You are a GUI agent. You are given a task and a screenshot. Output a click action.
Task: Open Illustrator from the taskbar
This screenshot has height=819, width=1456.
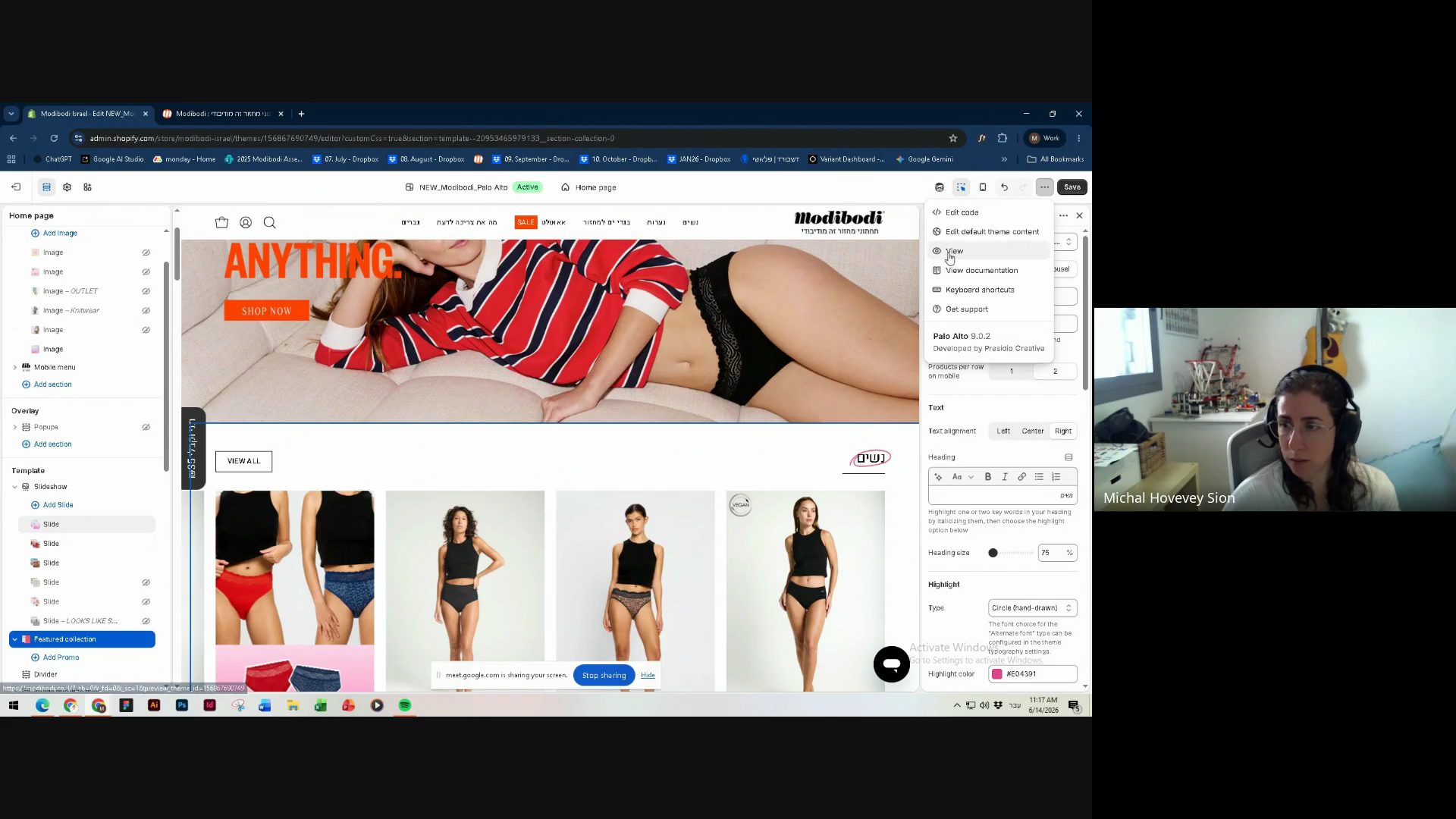[x=154, y=705]
